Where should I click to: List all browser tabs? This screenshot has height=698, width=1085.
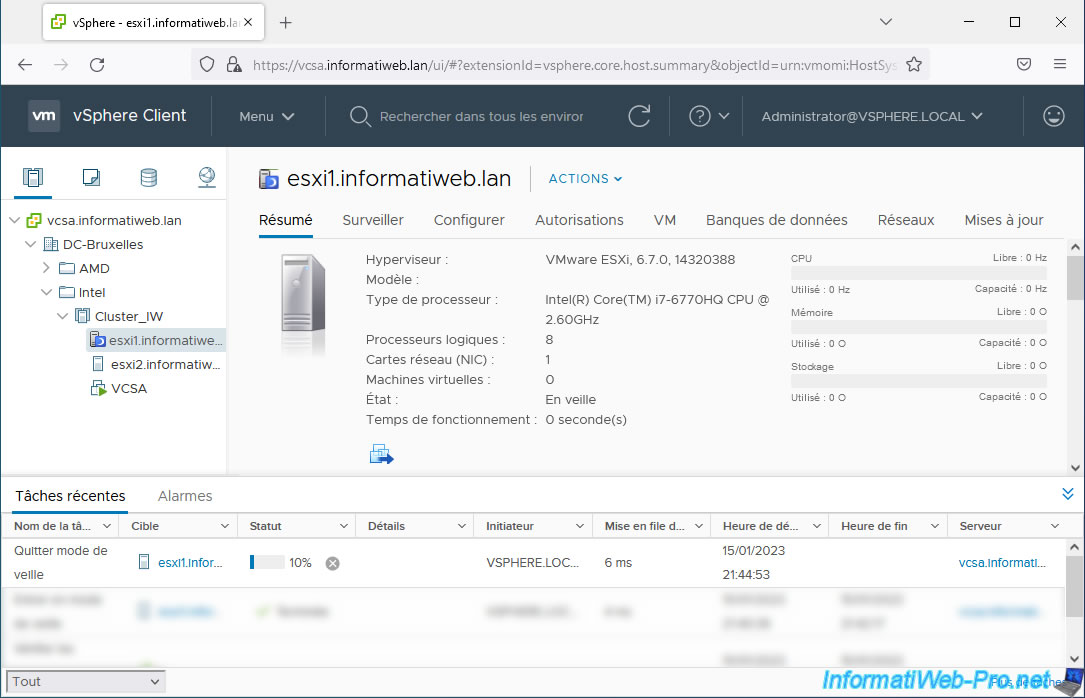pos(886,22)
